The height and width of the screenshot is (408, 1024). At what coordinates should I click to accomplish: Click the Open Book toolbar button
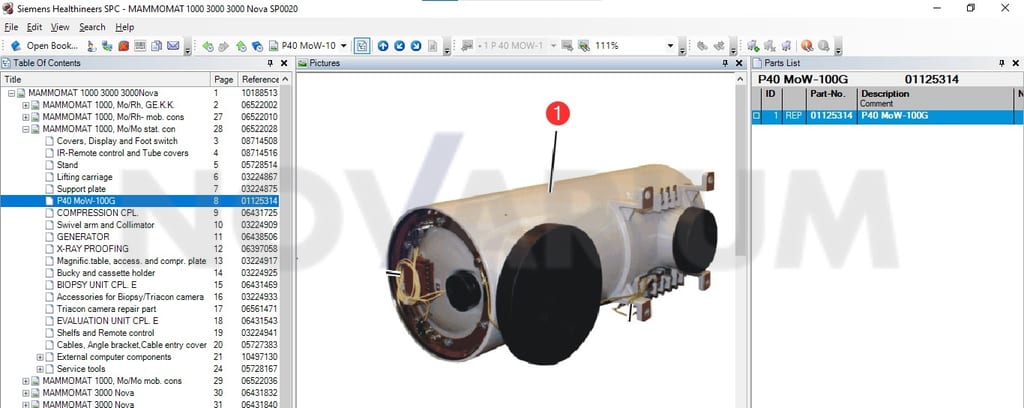[x=44, y=46]
